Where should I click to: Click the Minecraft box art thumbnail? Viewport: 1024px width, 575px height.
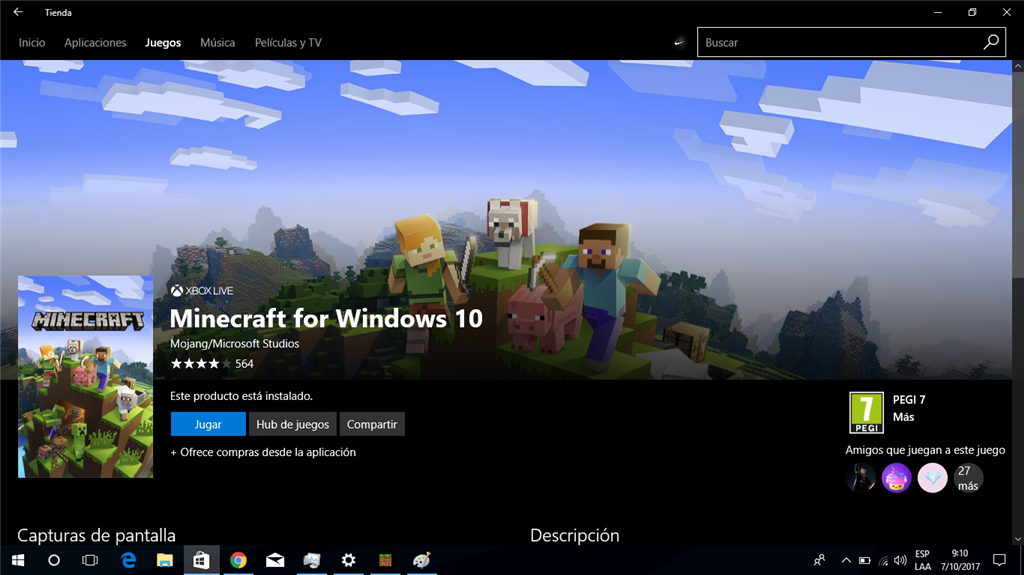click(86, 376)
